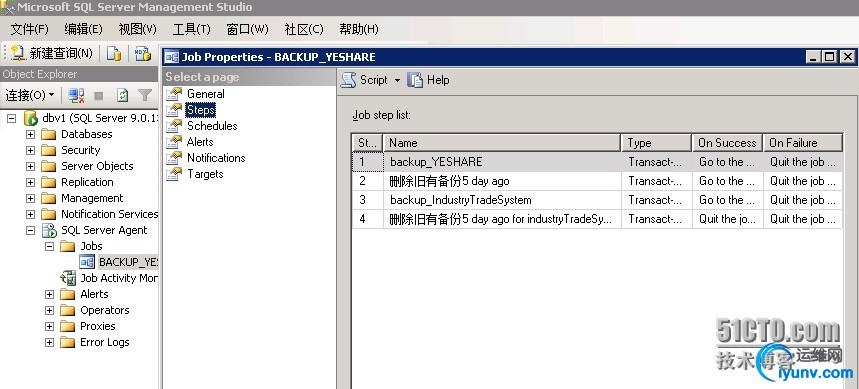Select the Replication tree item
This screenshot has width=859, height=389.
point(87,182)
